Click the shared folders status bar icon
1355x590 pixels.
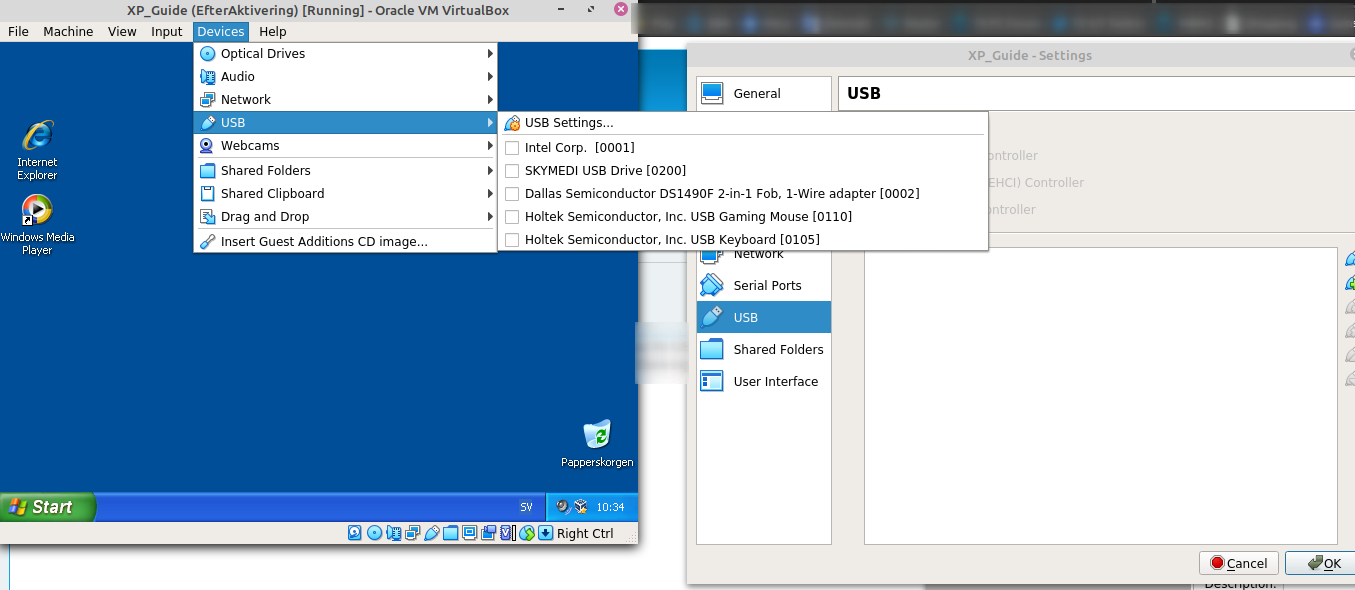click(x=450, y=533)
